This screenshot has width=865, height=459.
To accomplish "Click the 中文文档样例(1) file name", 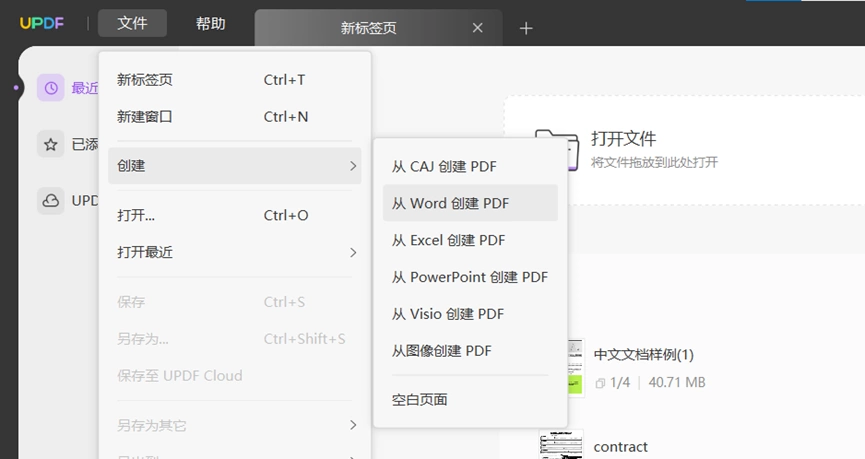I will (x=643, y=354).
